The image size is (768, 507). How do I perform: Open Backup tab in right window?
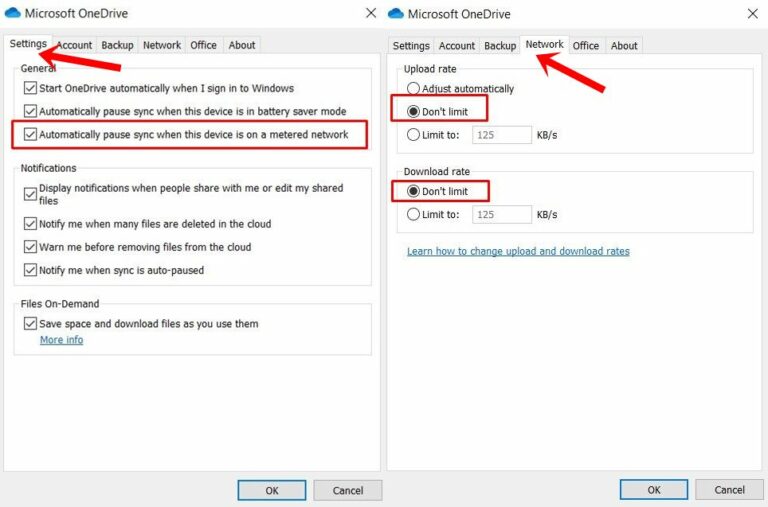500,46
